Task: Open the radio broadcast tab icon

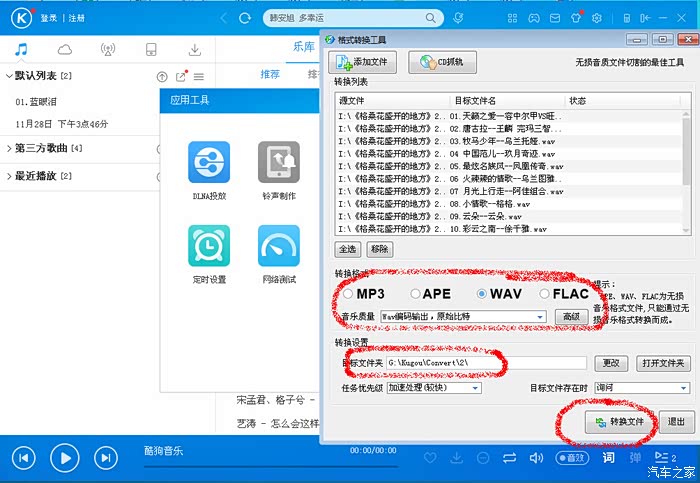Action: [108, 49]
